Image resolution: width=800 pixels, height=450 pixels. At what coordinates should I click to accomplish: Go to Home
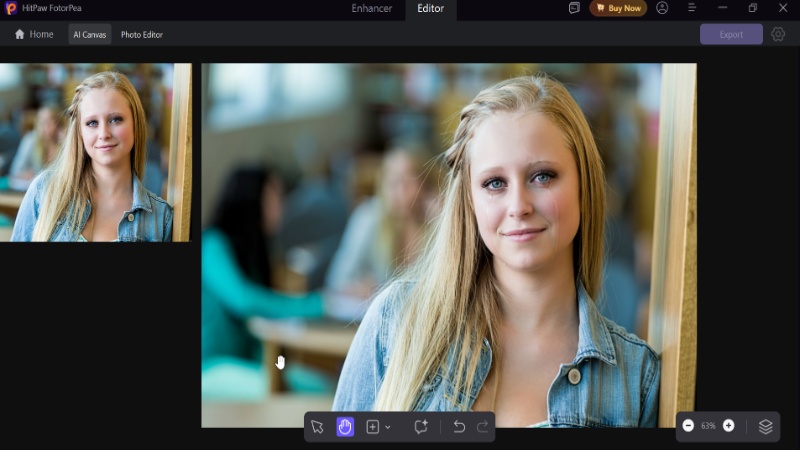click(34, 34)
